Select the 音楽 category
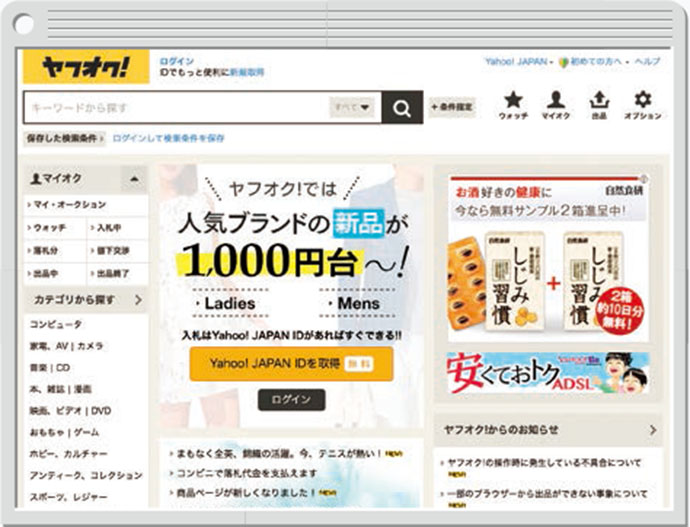Image resolution: width=690 pixels, height=527 pixels. point(38,368)
